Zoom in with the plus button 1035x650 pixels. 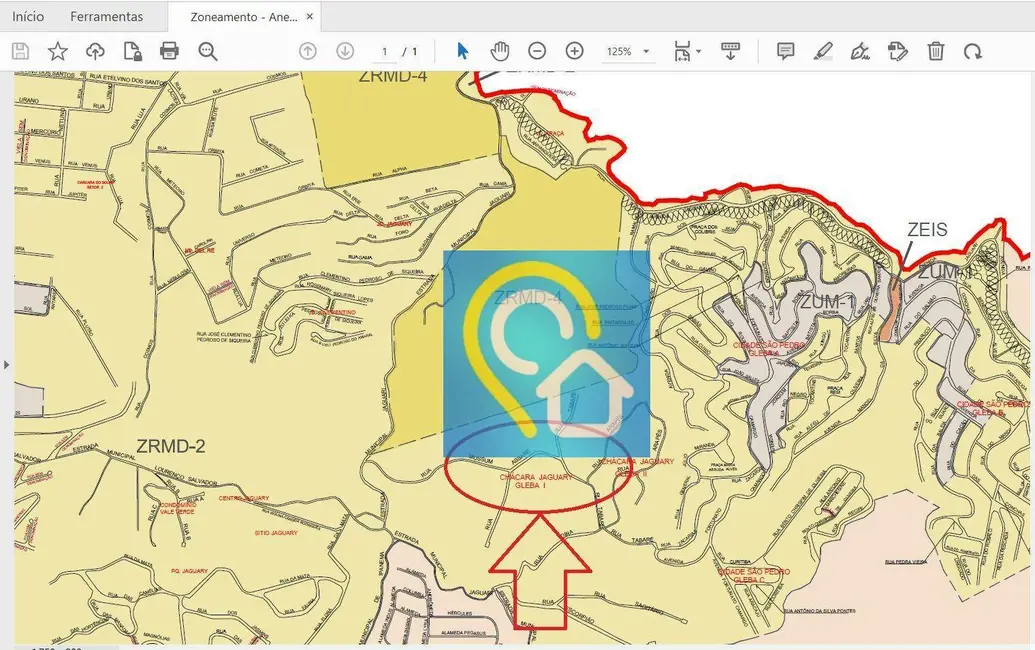pyautogui.click(x=575, y=51)
